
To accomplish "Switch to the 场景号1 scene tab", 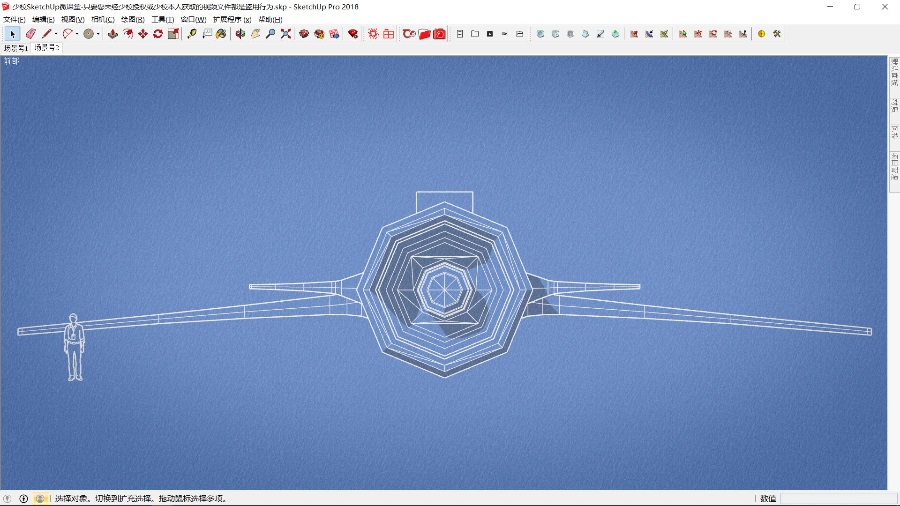I will coord(15,48).
